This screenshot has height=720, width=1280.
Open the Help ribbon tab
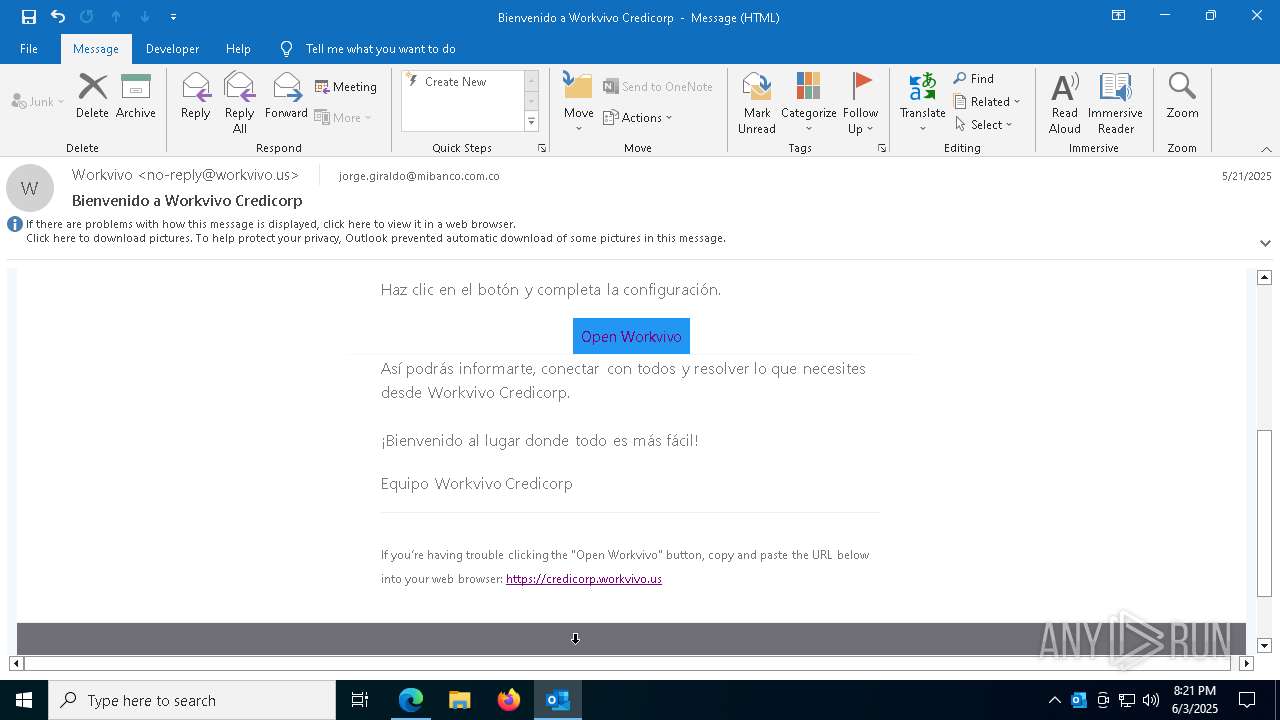(x=238, y=49)
